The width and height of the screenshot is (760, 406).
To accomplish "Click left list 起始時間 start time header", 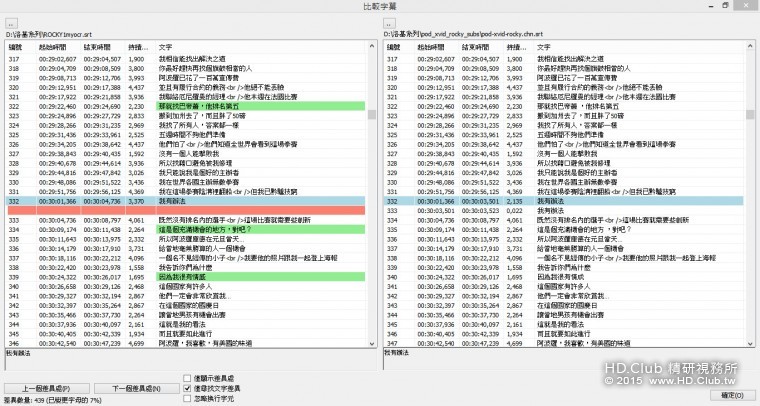I will coord(58,47).
